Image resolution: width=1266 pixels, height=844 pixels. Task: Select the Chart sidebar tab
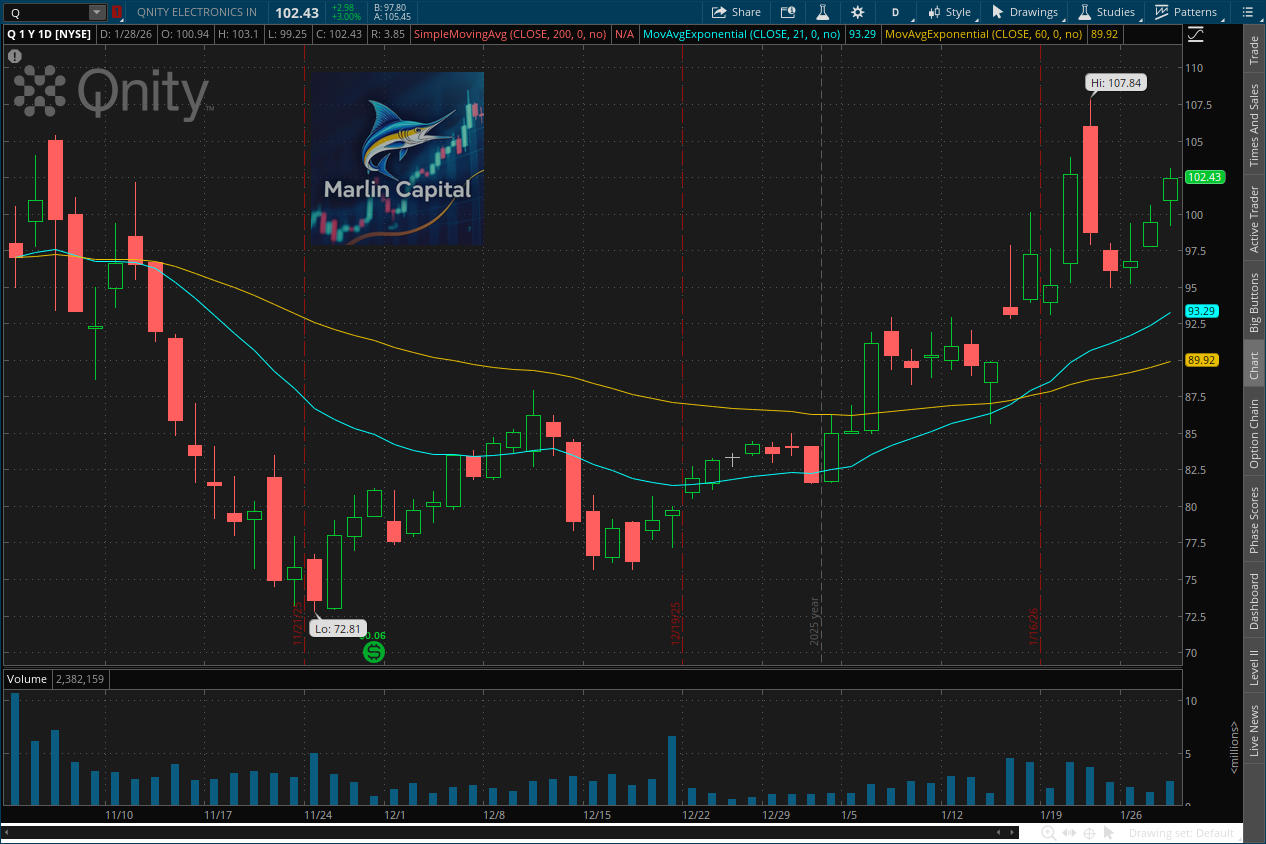click(1254, 365)
